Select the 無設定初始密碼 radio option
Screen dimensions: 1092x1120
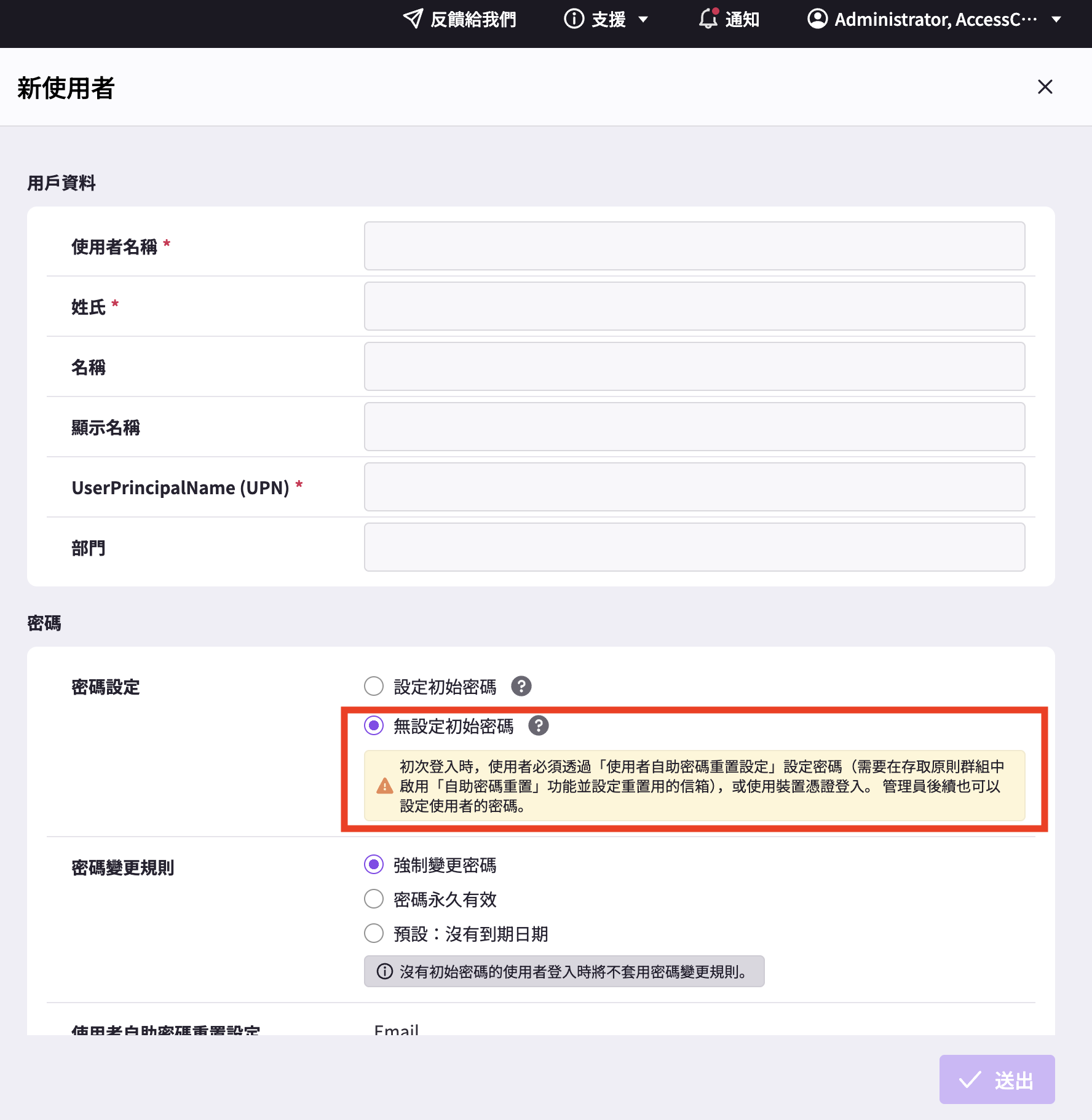pyautogui.click(x=374, y=726)
